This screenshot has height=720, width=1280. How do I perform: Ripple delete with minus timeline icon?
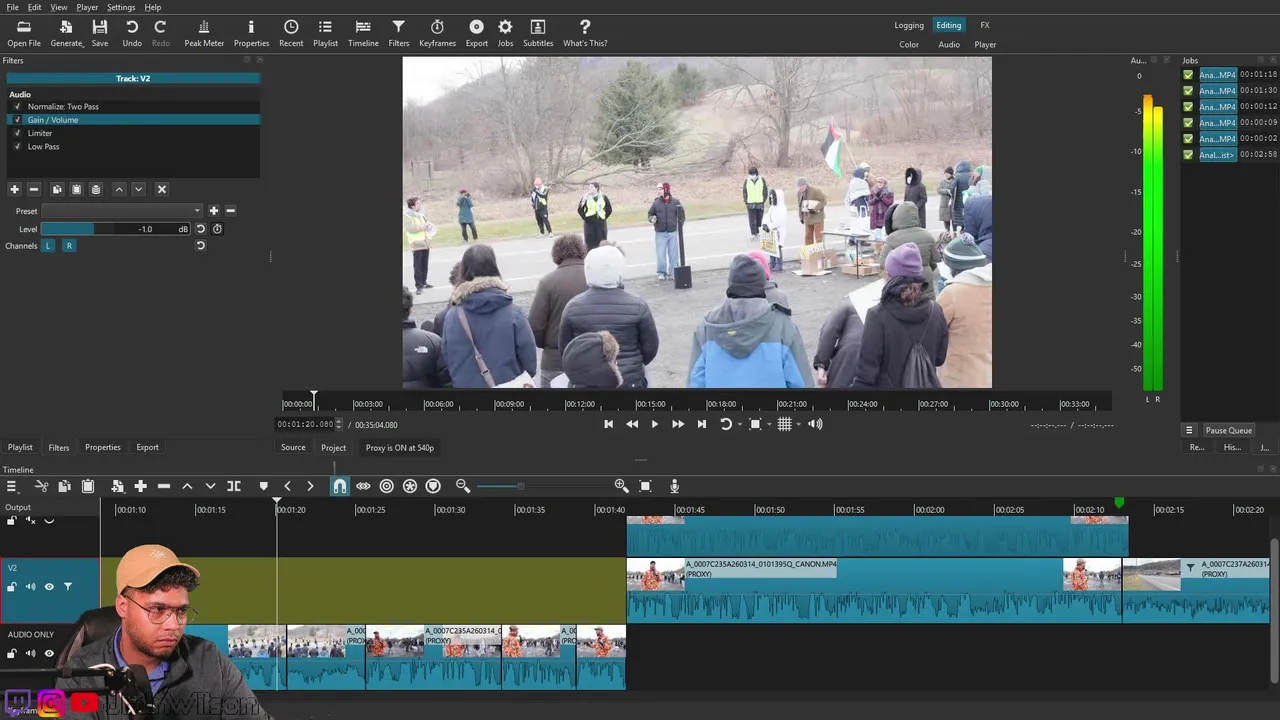(x=164, y=486)
